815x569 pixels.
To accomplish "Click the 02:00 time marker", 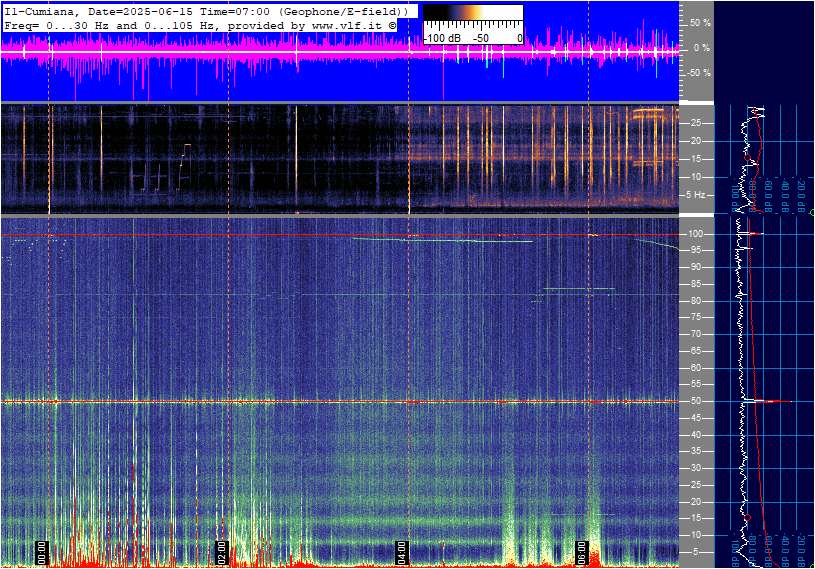I will click(221, 552).
